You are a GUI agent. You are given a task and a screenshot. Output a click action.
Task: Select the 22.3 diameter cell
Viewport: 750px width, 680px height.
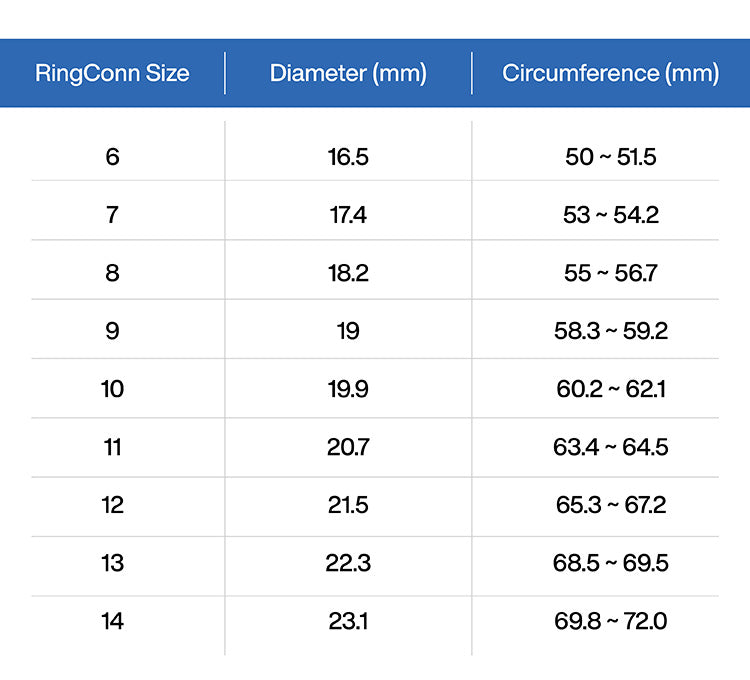348,563
